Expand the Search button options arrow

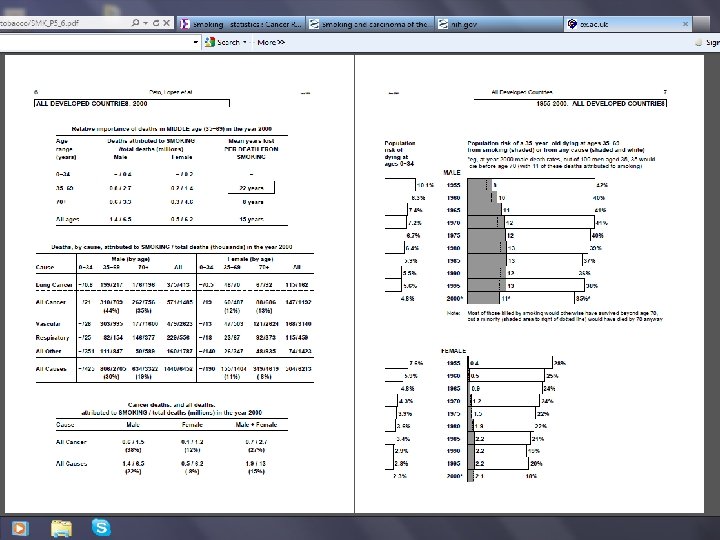[x=245, y=42]
